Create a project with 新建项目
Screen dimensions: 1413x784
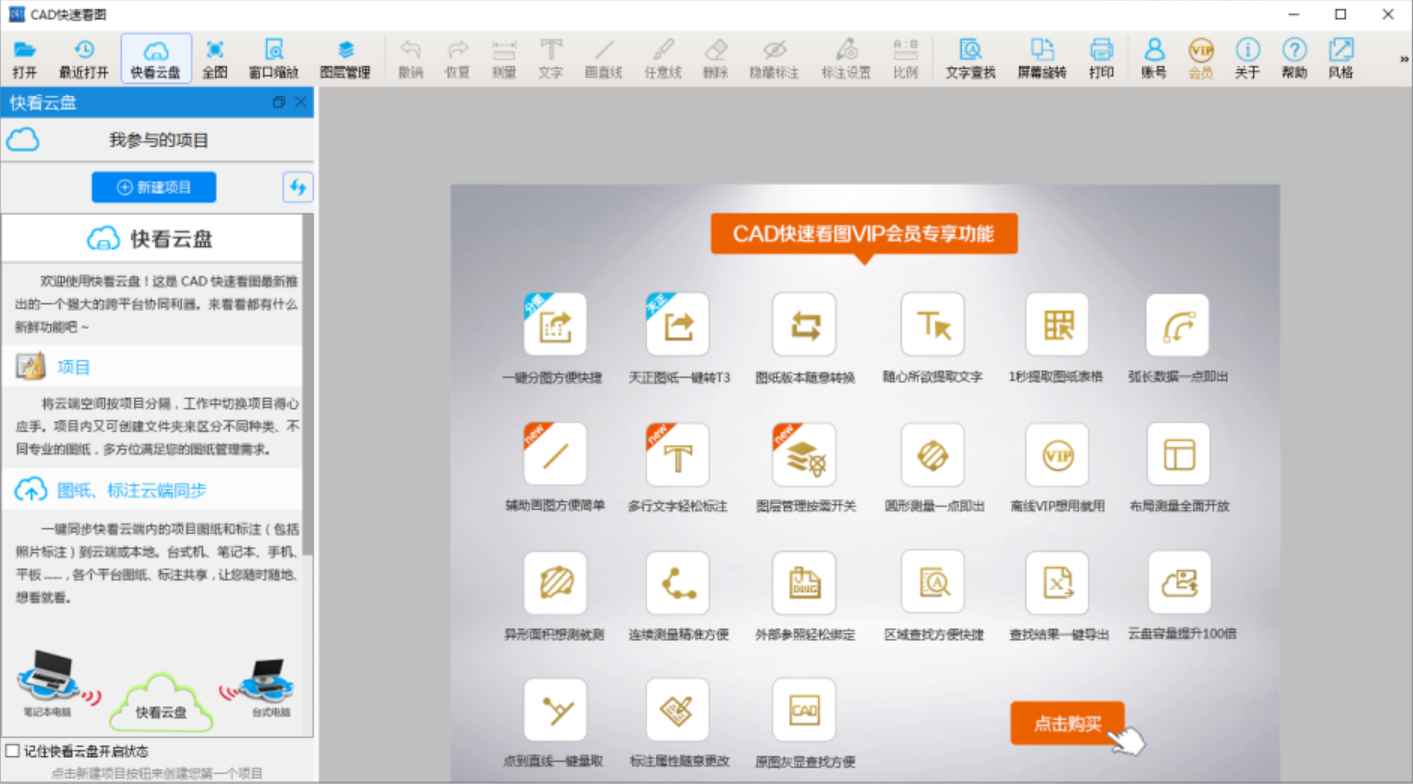click(152, 187)
